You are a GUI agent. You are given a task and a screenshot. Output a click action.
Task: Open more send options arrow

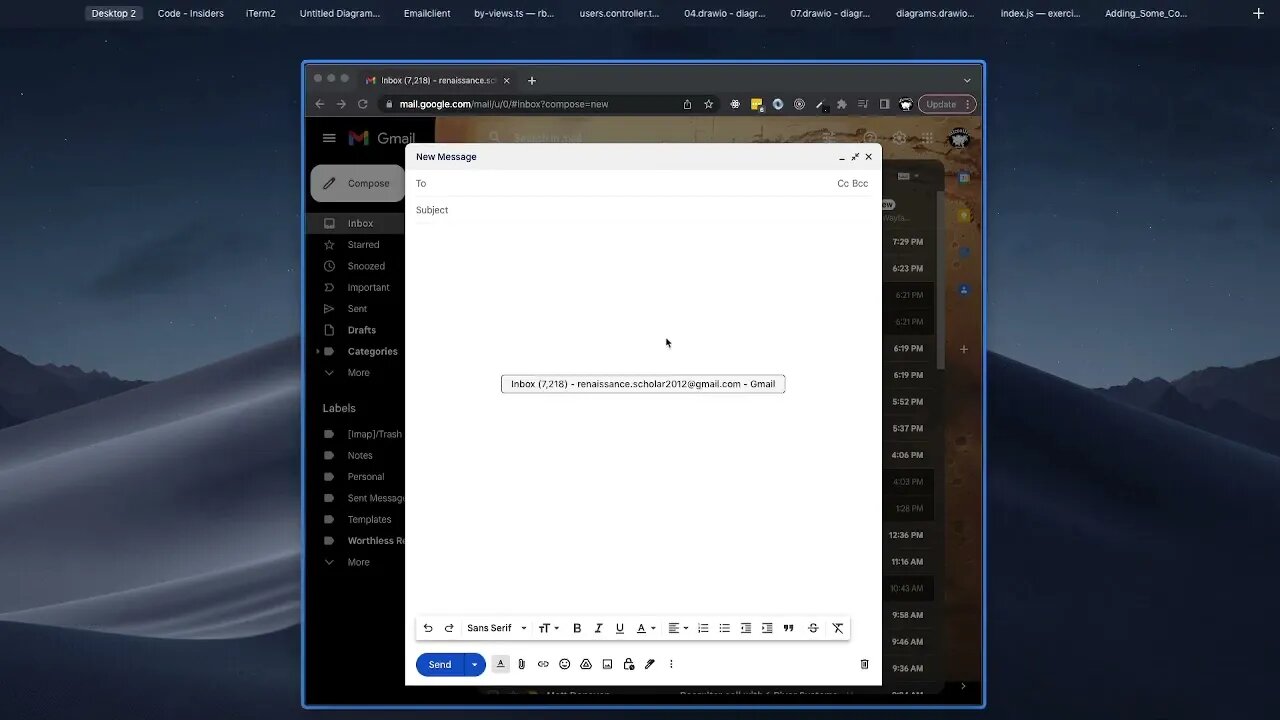pyautogui.click(x=475, y=664)
